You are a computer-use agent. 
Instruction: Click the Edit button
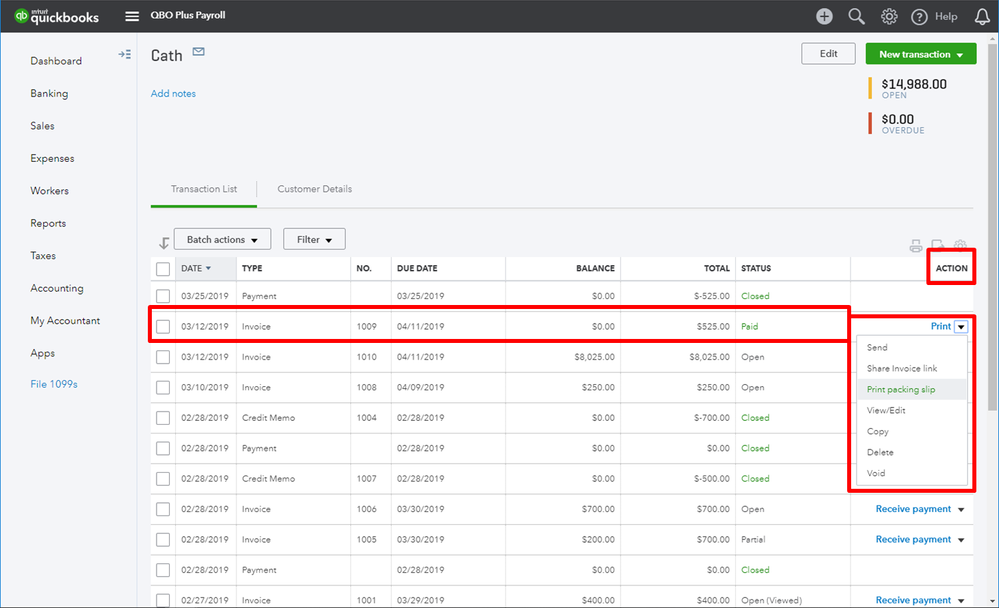click(828, 54)
